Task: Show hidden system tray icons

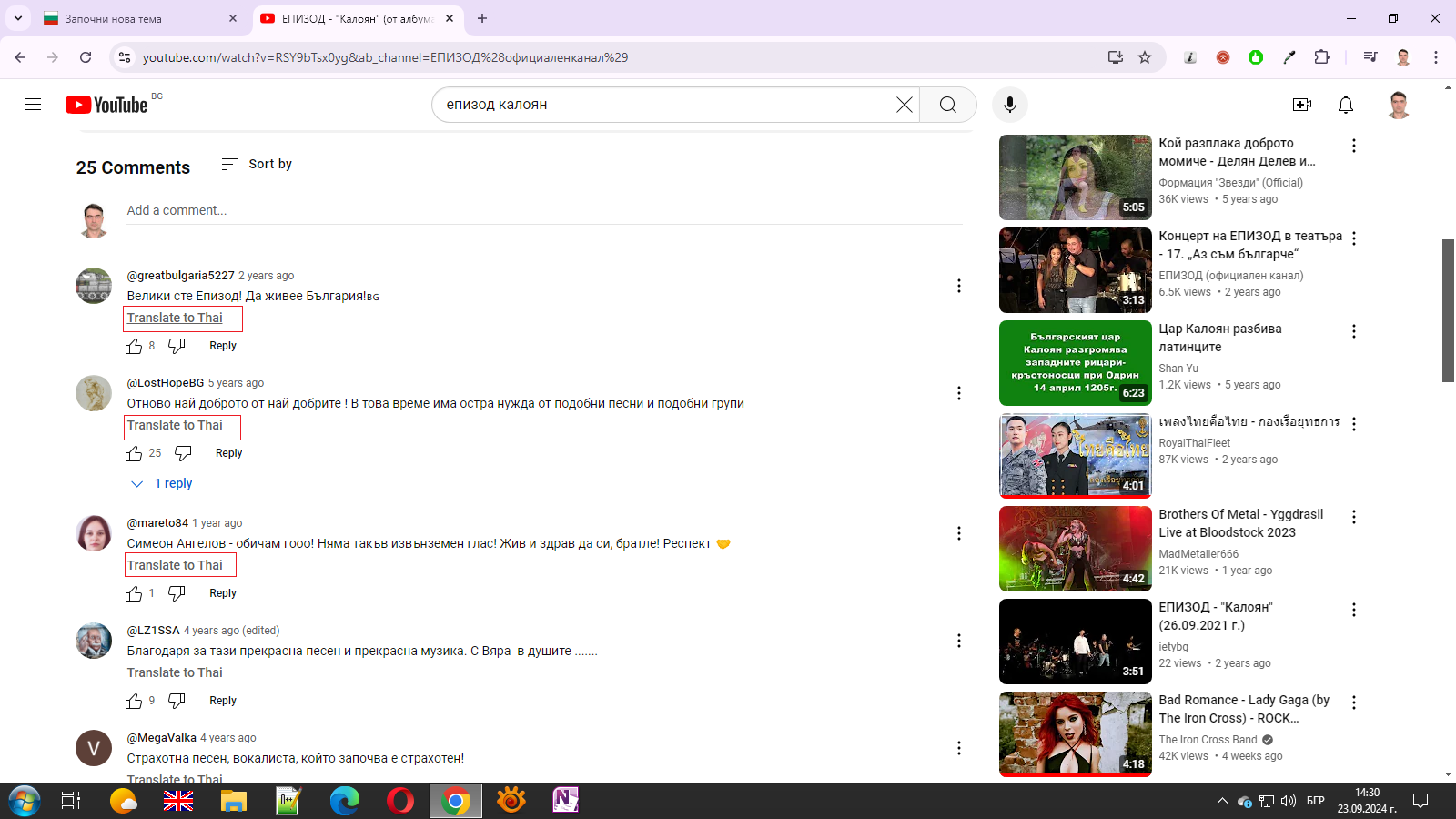Action: 1222,801
